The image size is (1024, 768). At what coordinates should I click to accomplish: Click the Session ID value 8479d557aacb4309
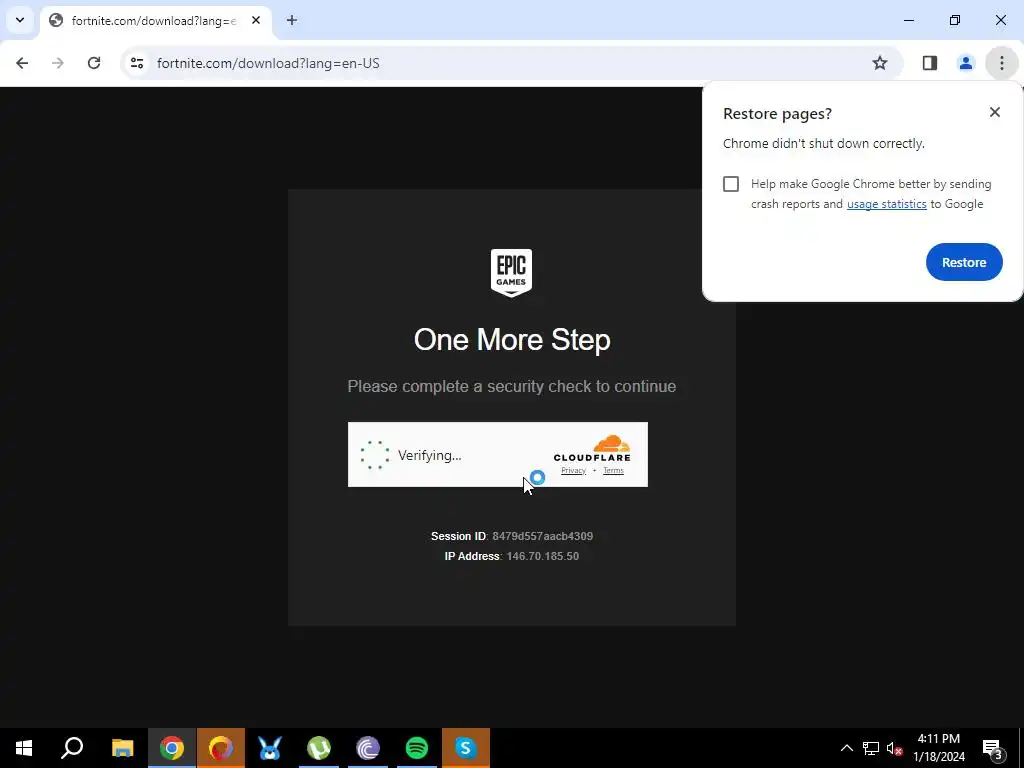click(x=543, y=536)
